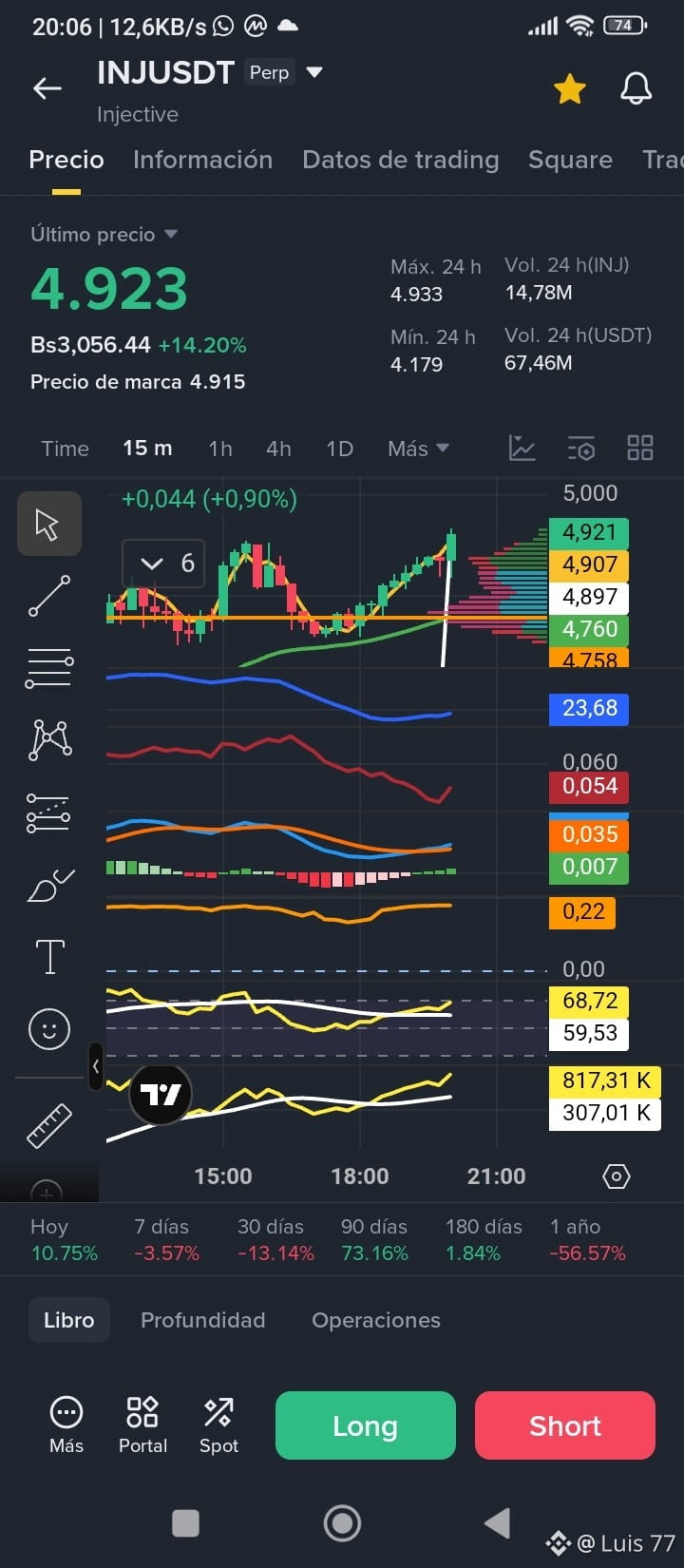Go back with the left arrow
This screenshot has width=684, height=1568.
pos(47,88)
